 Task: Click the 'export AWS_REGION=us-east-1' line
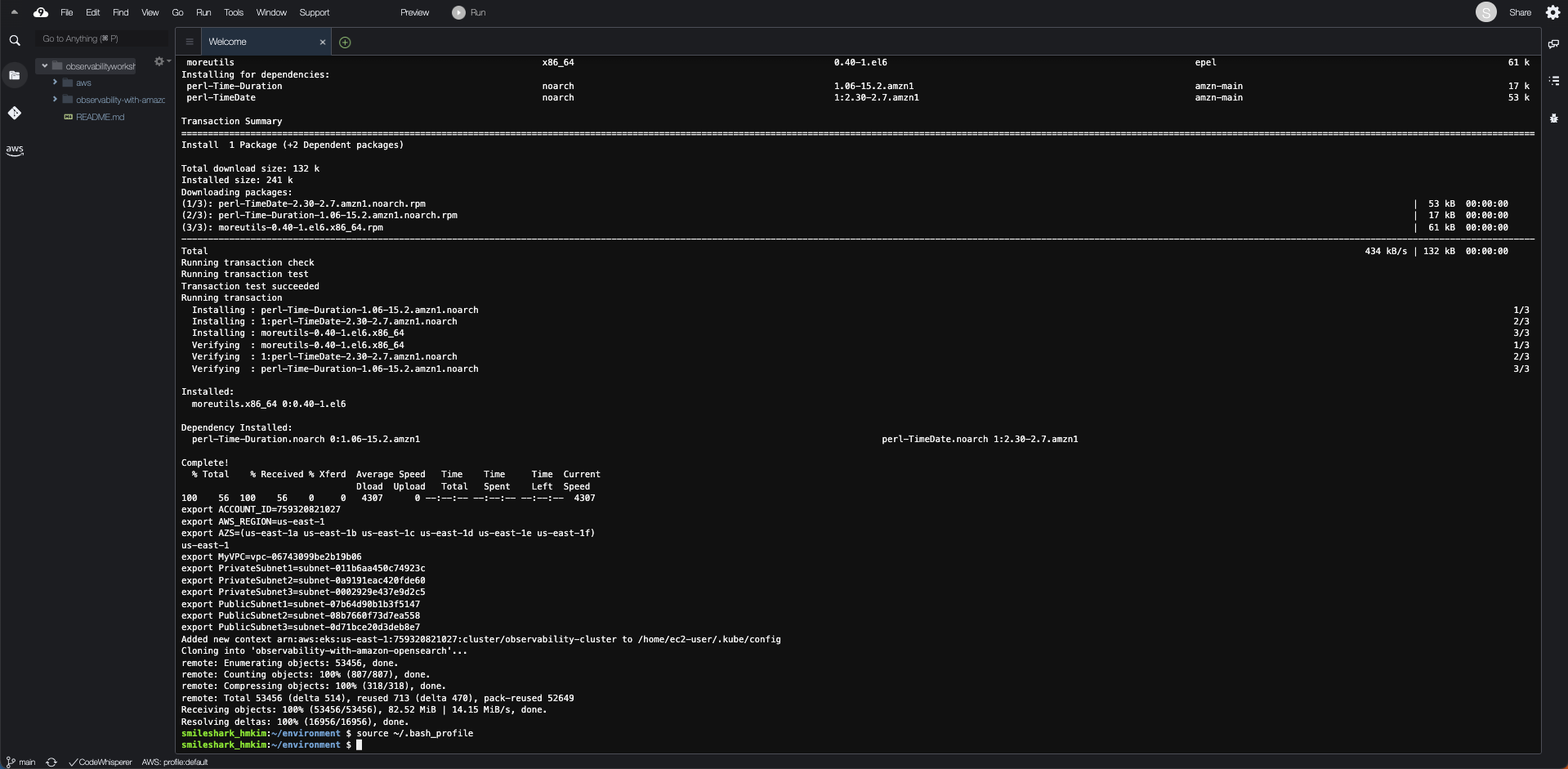(253, 521)
